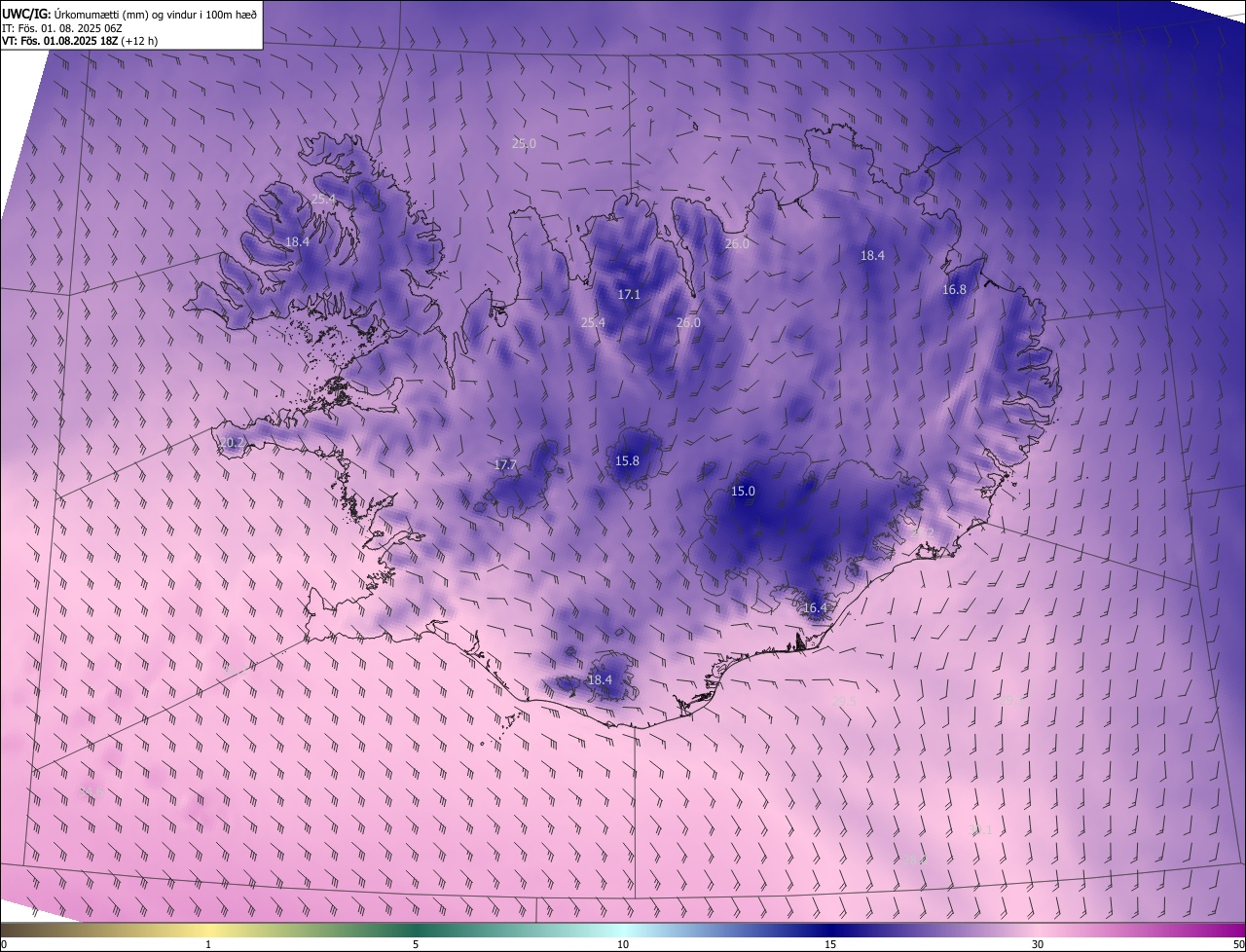
Task: Click the '5' label on the color scale
Action: (416, 944)
